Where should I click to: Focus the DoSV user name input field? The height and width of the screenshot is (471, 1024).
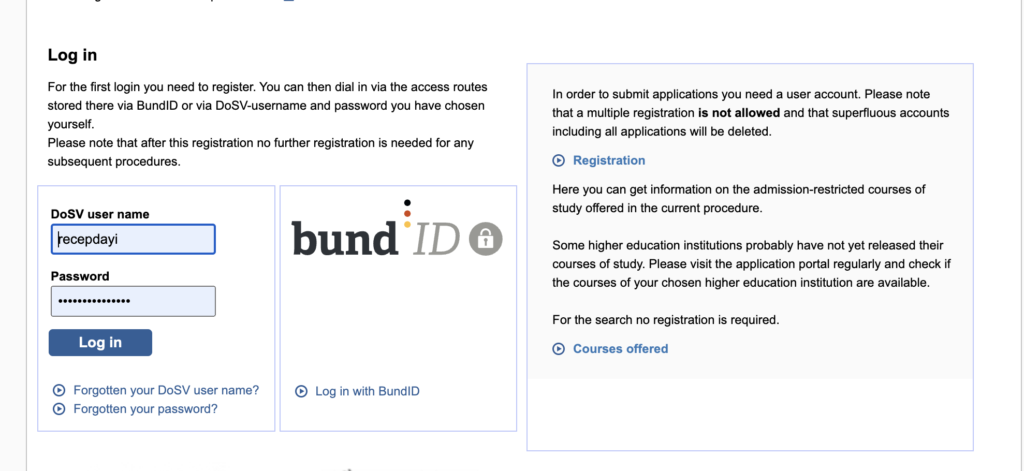(133, 239)
